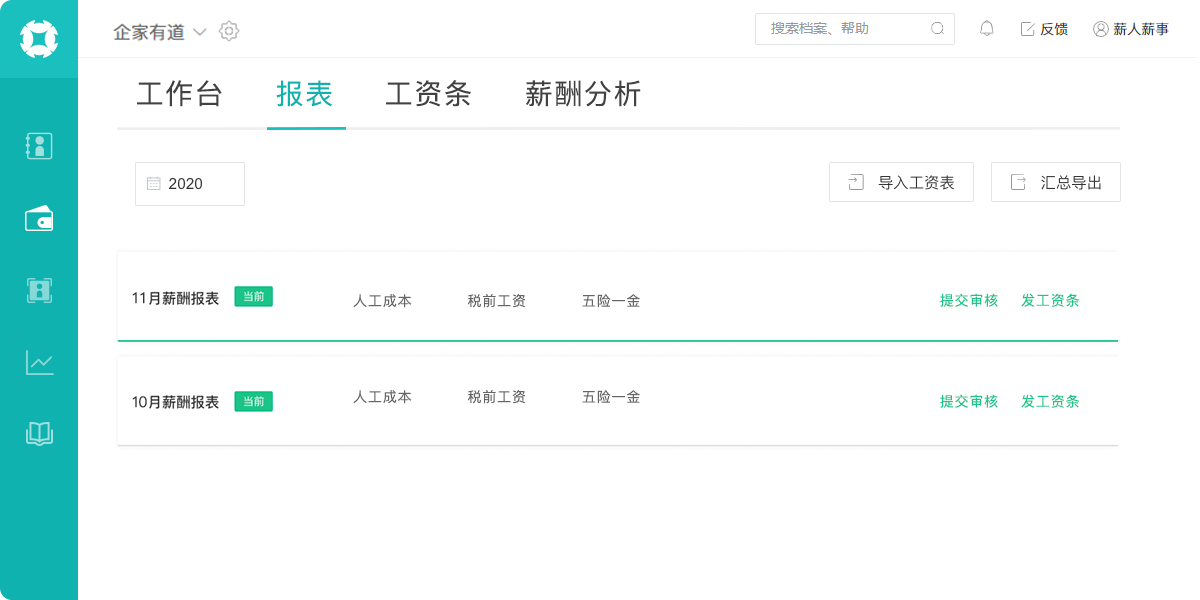Click 发工资条 for the 10月薪酬报表
Viewport: 1200px width, 600px height.
[x=1050, y=401]
